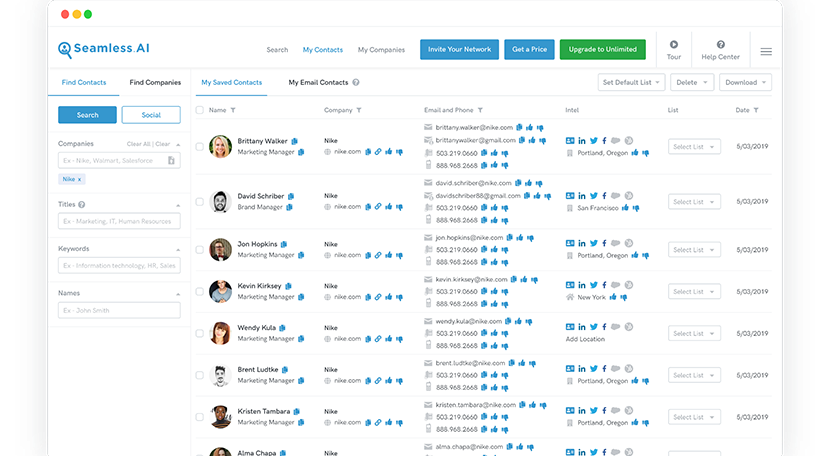Filter the Name column
828x456 pixels.
pyautogui.click(x=233, y=110)
